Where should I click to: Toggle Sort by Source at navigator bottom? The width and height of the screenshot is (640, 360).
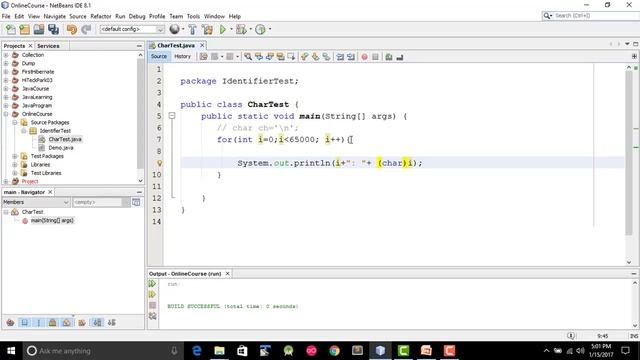(x=111, y=322)
